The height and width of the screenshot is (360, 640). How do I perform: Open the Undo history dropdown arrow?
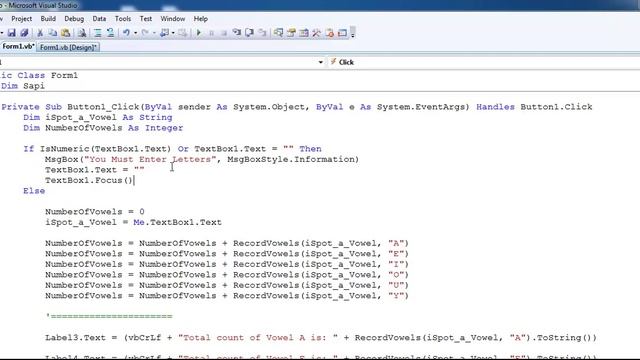(x=136, y=33)
